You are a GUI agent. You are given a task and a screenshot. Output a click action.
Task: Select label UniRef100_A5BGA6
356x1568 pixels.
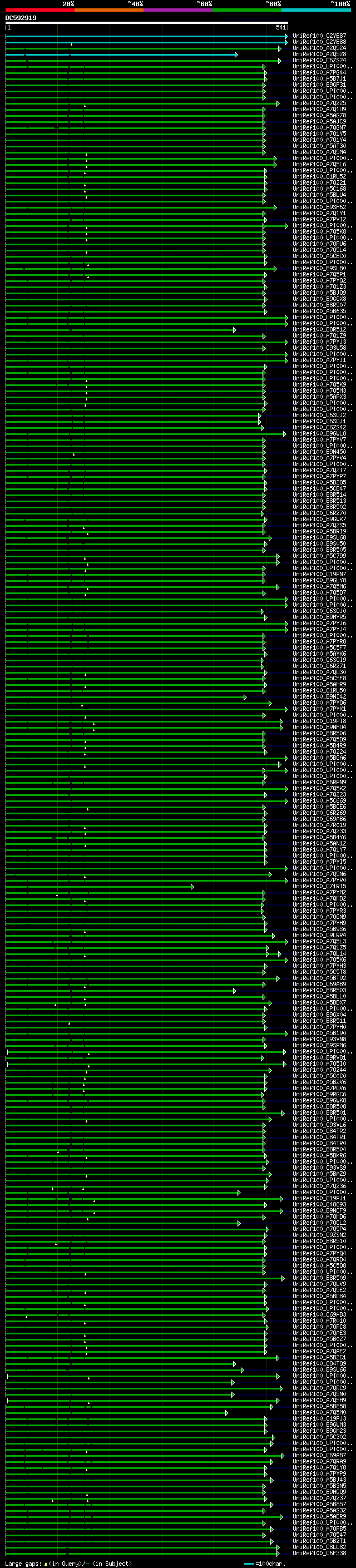click(x=319, y=758)
